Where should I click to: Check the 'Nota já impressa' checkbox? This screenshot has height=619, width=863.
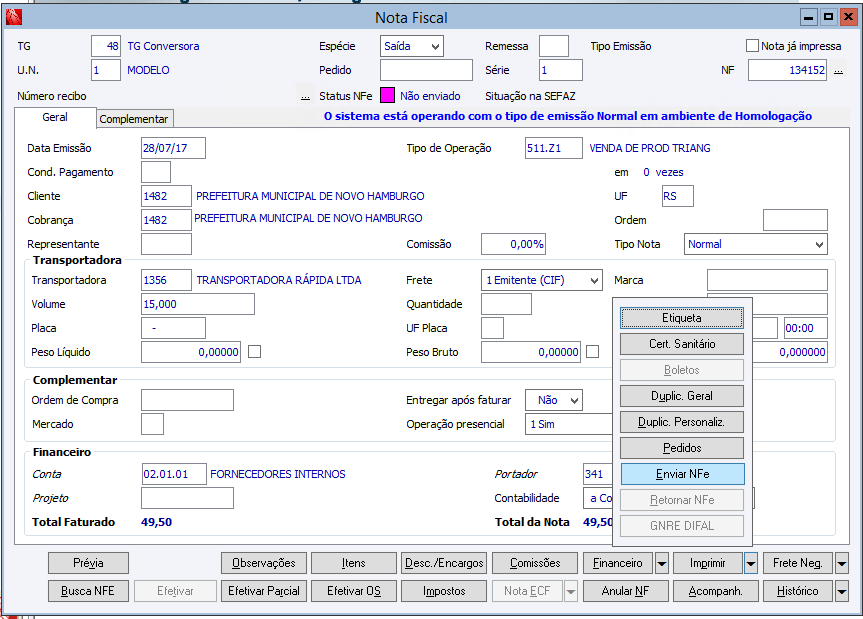pos(753,46)
